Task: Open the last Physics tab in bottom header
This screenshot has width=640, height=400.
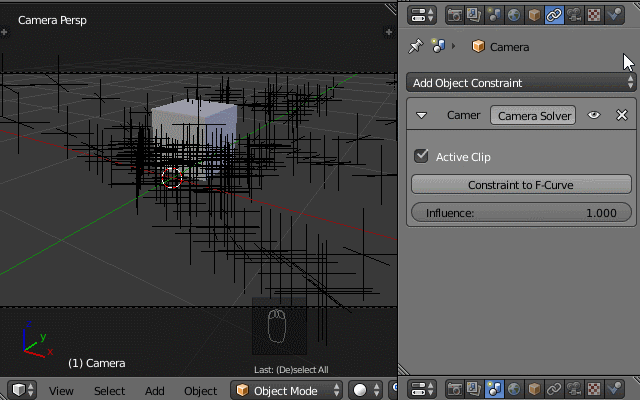Action: pos(614,389)
